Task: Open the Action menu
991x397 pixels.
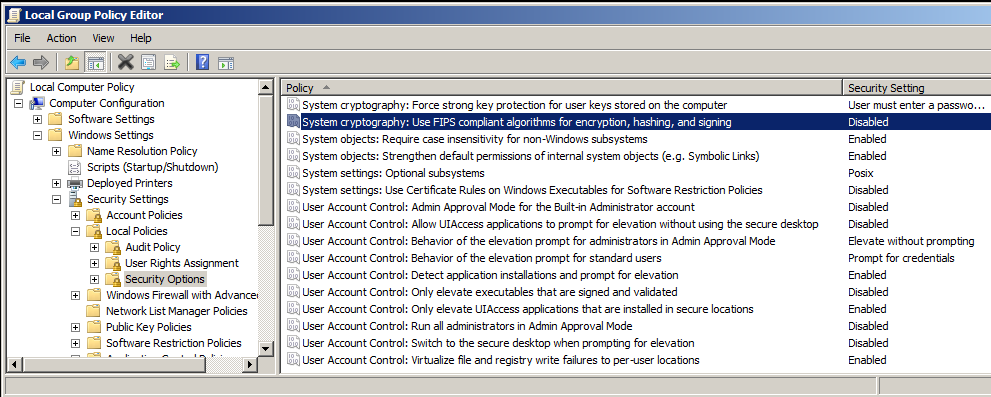Action: [x=61, y=38]
